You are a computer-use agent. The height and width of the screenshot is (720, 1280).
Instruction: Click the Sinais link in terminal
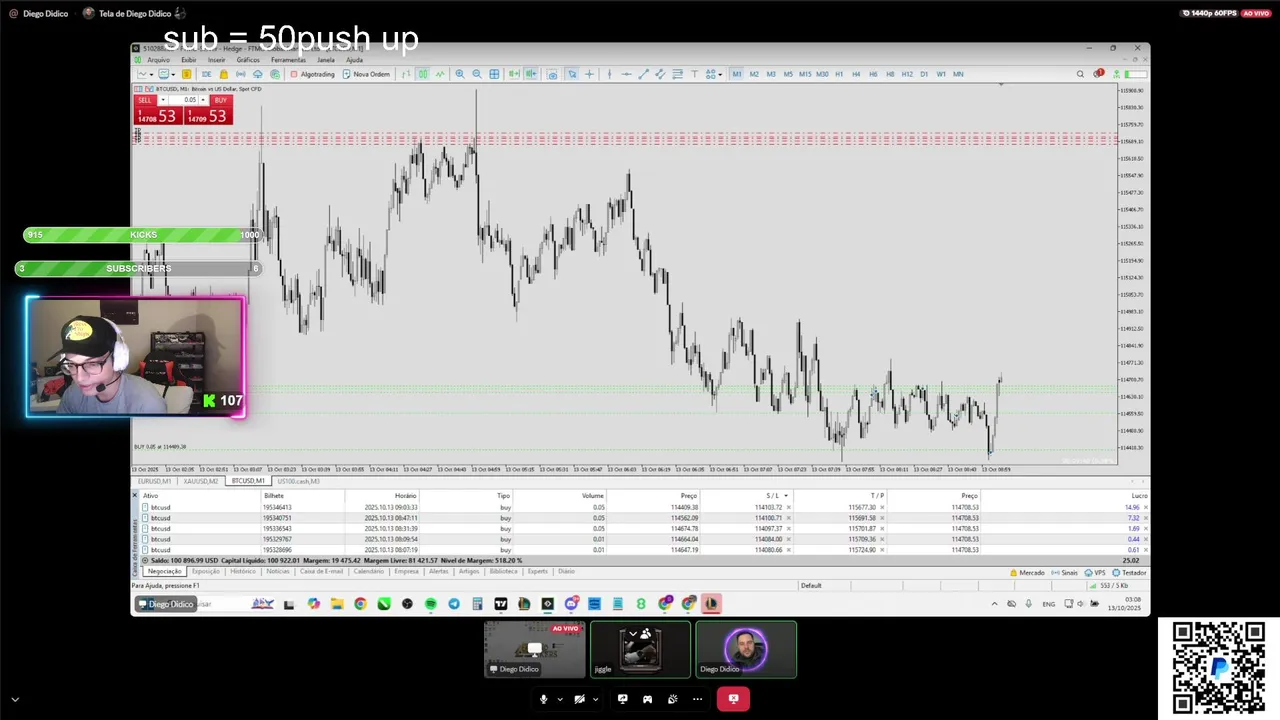point(1065,573)
